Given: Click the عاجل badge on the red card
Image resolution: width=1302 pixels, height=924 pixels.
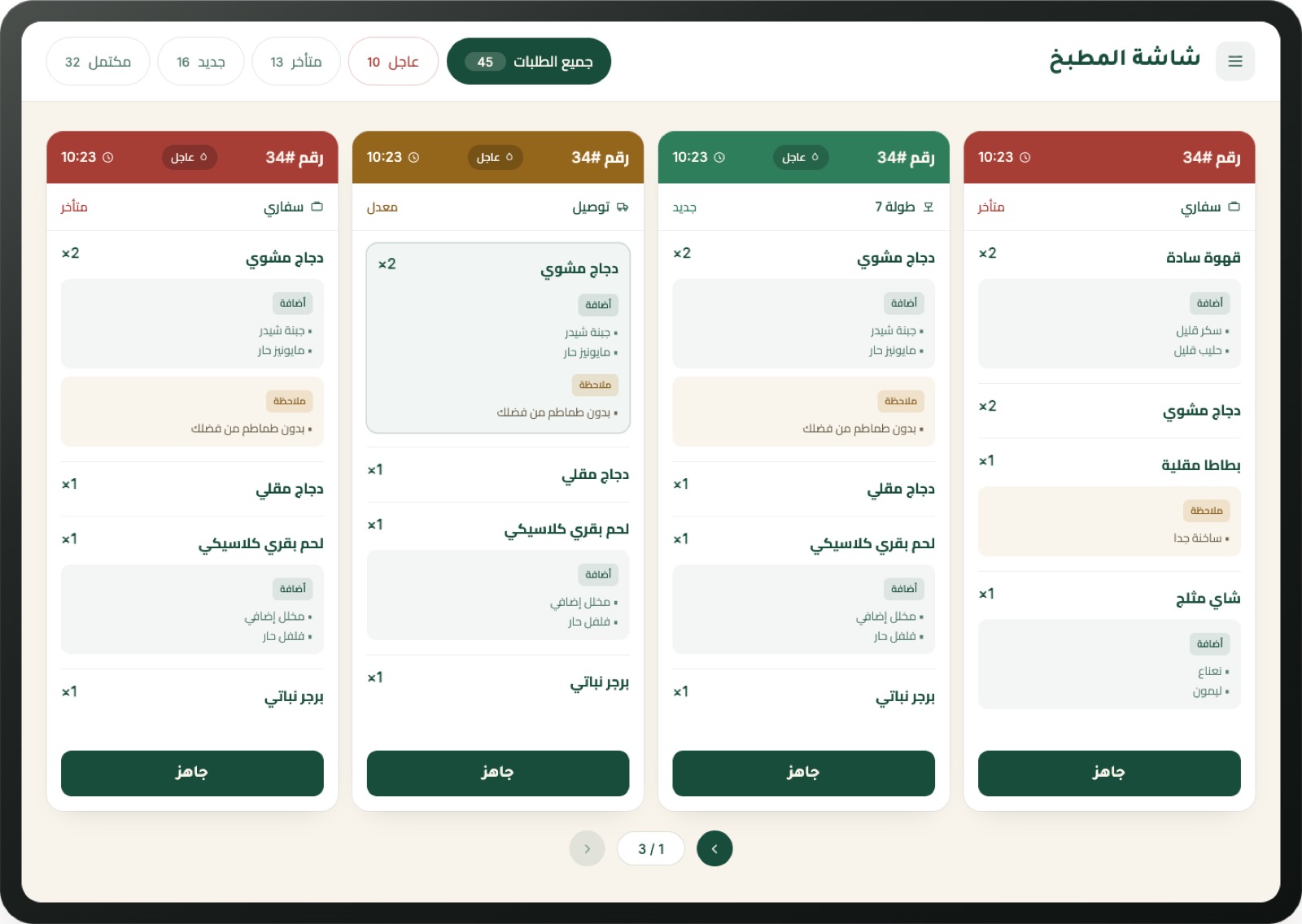Looking at the screenshot, I should click(x=190, y=157).
